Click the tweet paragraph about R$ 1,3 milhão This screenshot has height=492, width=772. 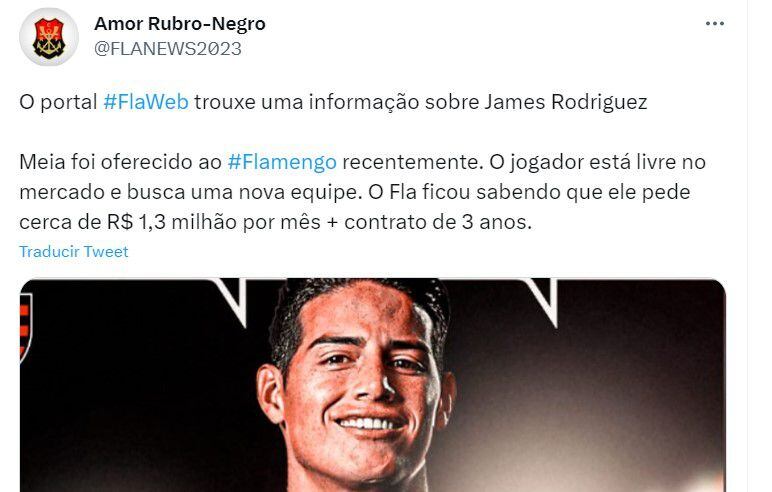[363, 192]
